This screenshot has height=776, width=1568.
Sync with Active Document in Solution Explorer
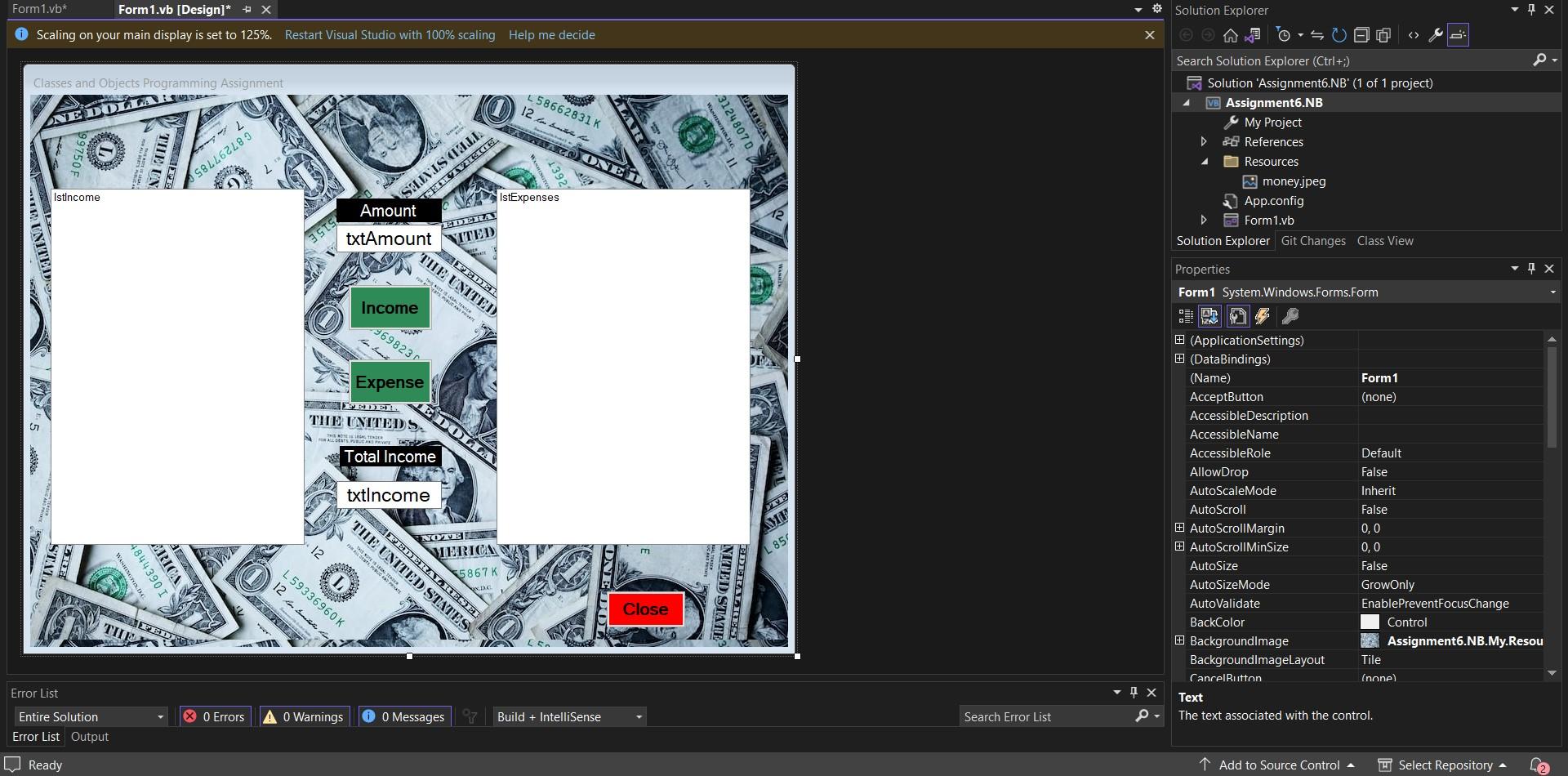click(x=1317, y=35)
